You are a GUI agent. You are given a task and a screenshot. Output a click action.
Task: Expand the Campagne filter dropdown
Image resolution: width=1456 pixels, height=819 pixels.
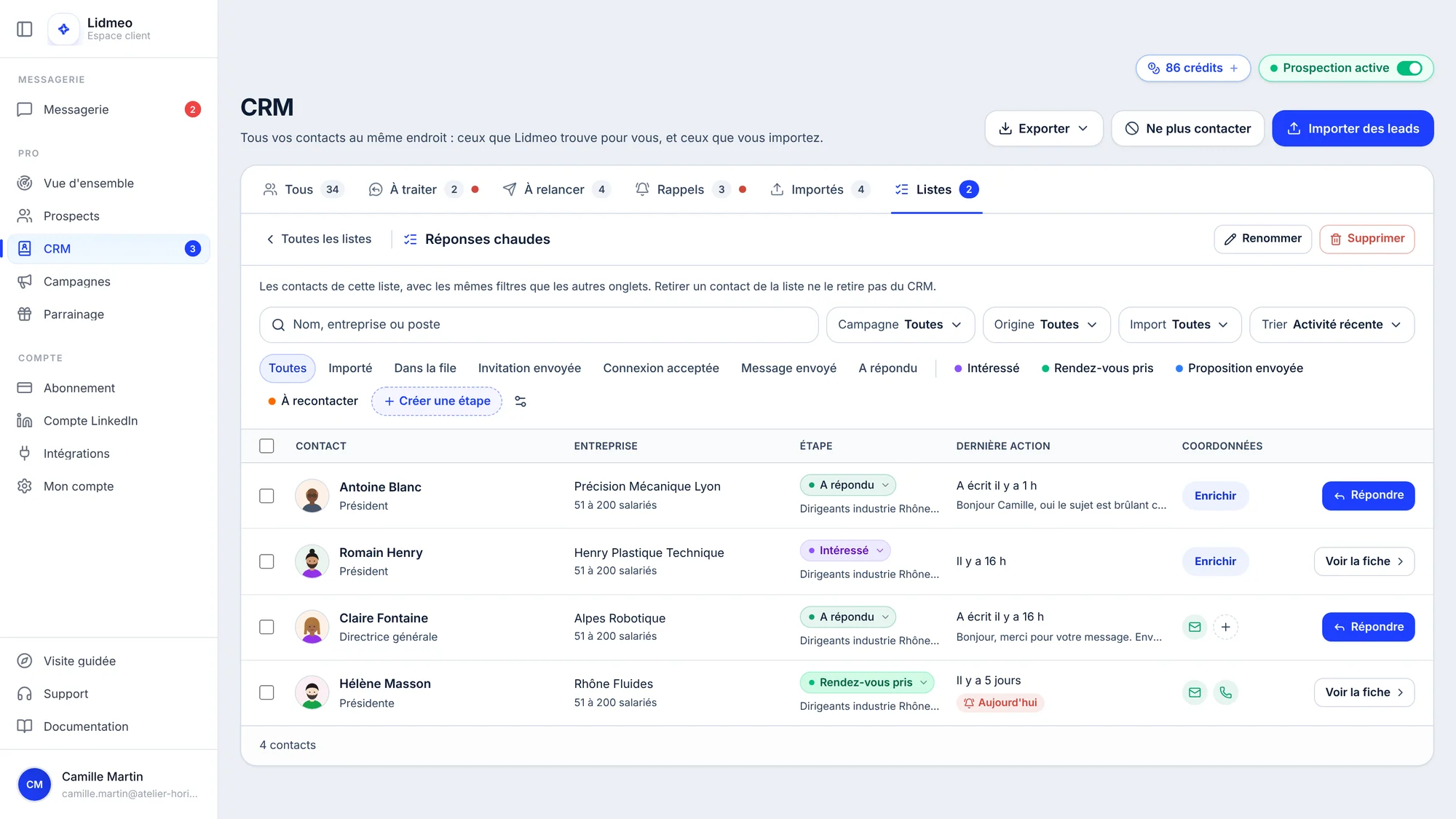pos(900,325)
